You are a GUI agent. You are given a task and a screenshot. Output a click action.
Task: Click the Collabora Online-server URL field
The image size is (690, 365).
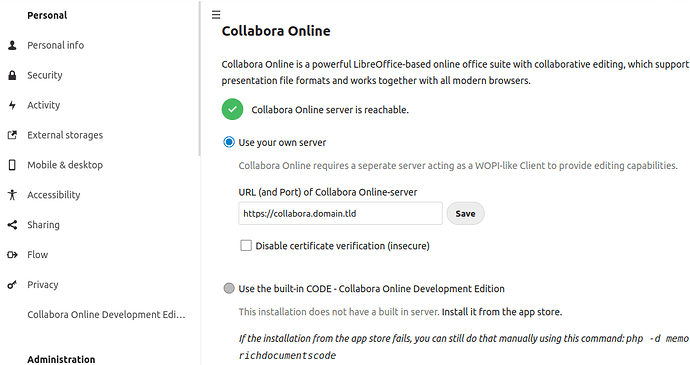point(340,214)
